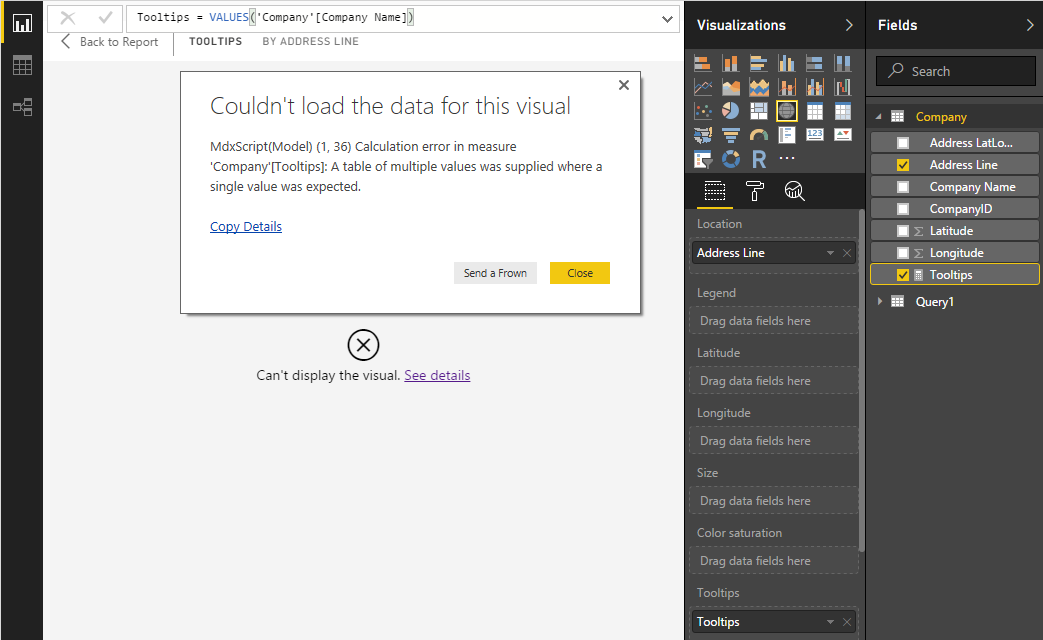The image size is (1043, 640).
Task: Select the Waterfall chart visualization
Action: 843,87
